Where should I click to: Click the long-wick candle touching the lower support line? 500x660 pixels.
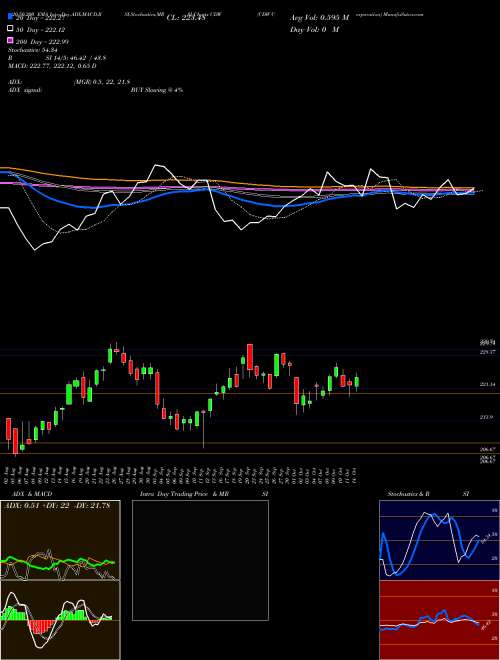tap(203, 429)
